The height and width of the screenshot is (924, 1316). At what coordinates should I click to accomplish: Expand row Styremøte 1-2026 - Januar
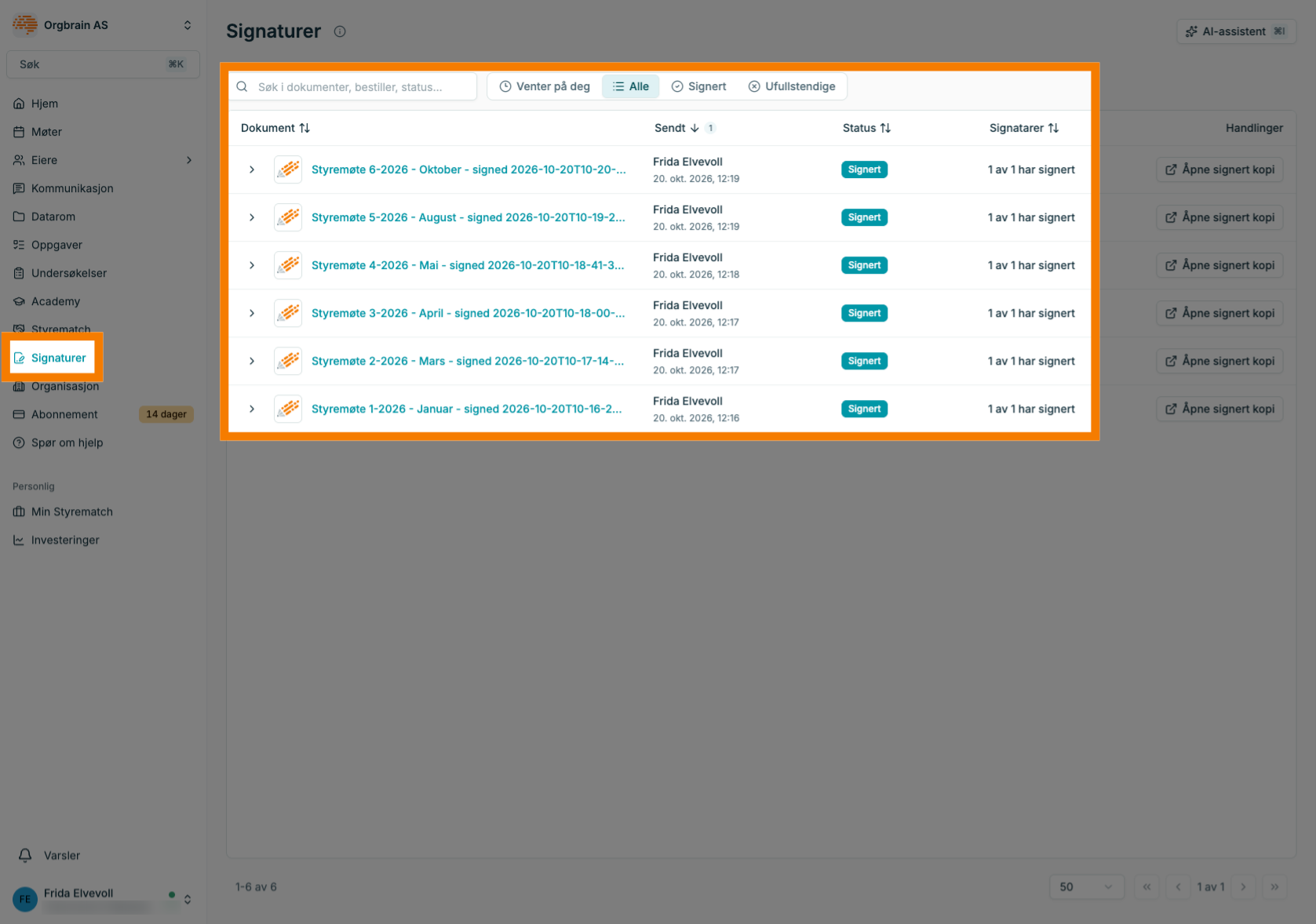click(252, 409)
